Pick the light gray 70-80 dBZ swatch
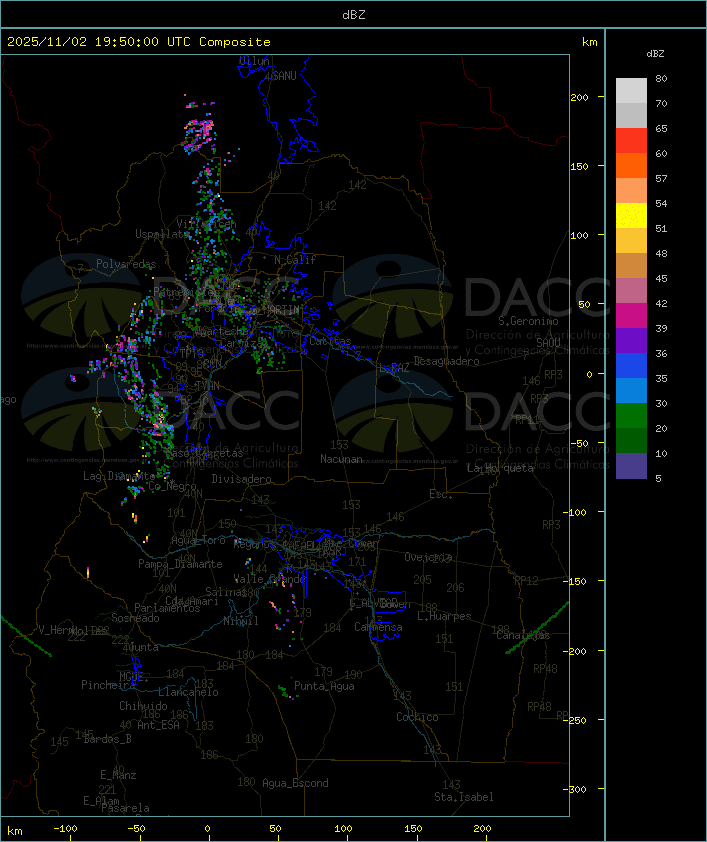Screen dimensions: 707x842 coord(631,91)
